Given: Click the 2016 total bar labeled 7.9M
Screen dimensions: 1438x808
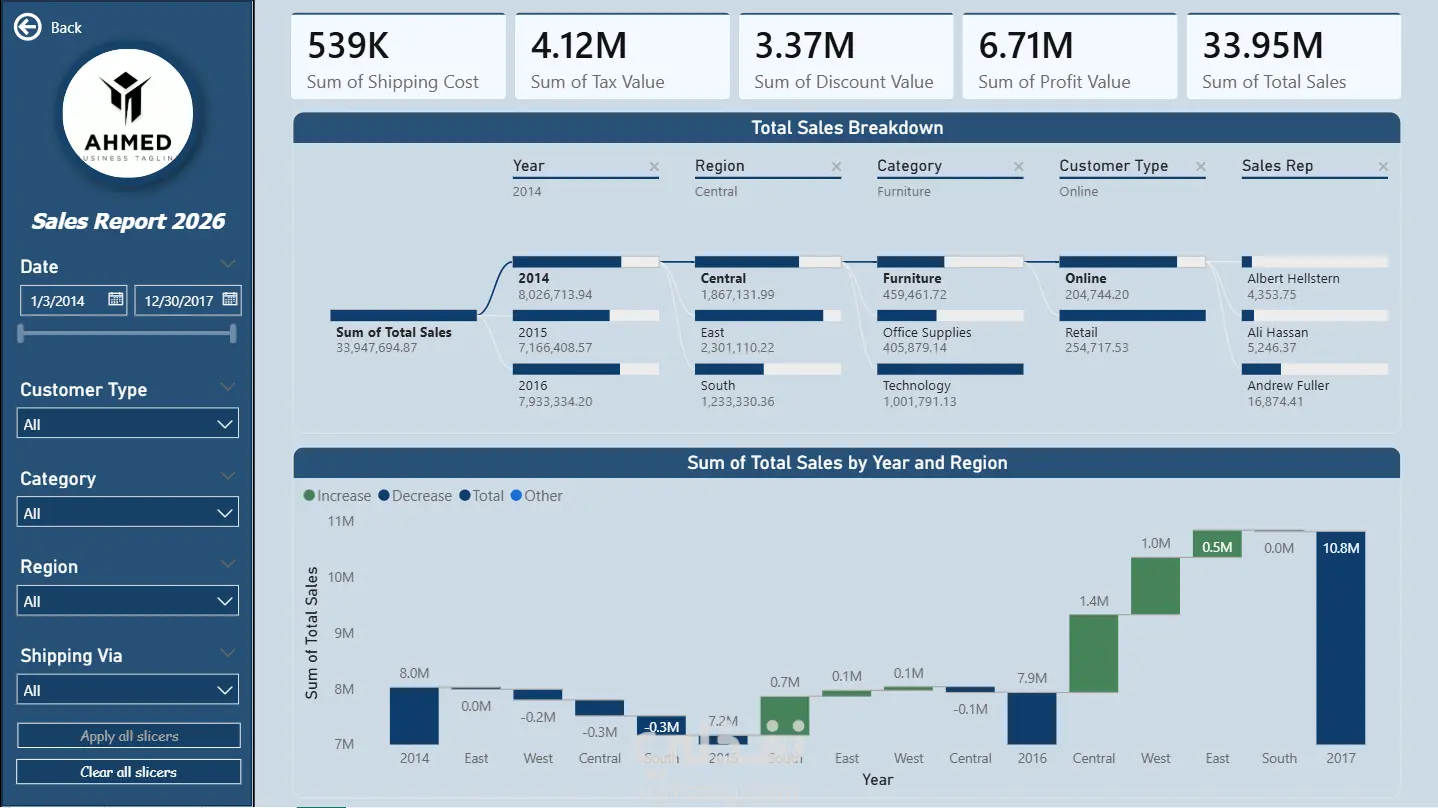Looking at the screenshot, I should click(1032, 718).
